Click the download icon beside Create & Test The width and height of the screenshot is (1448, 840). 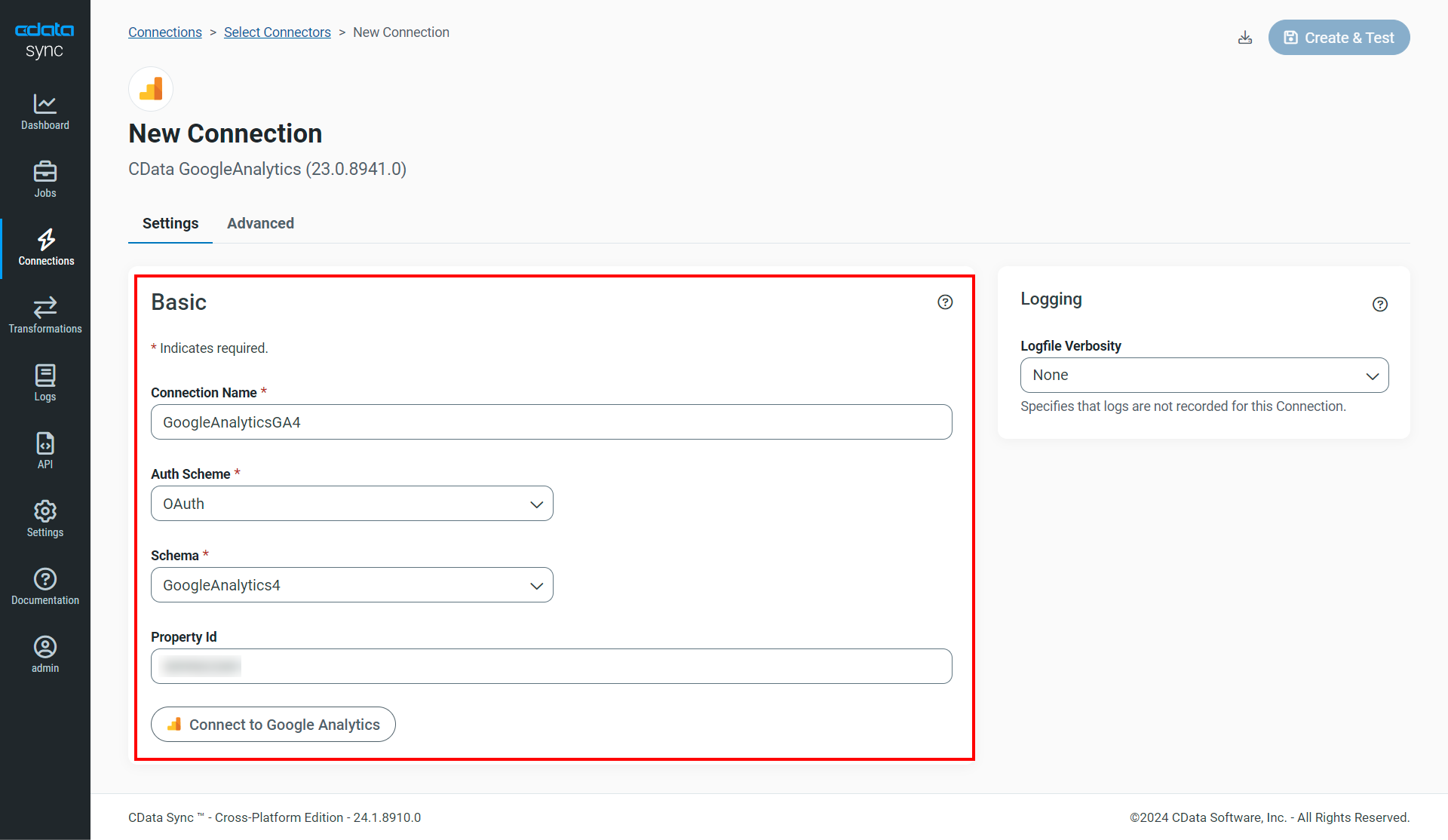[x=1245, y=38]
